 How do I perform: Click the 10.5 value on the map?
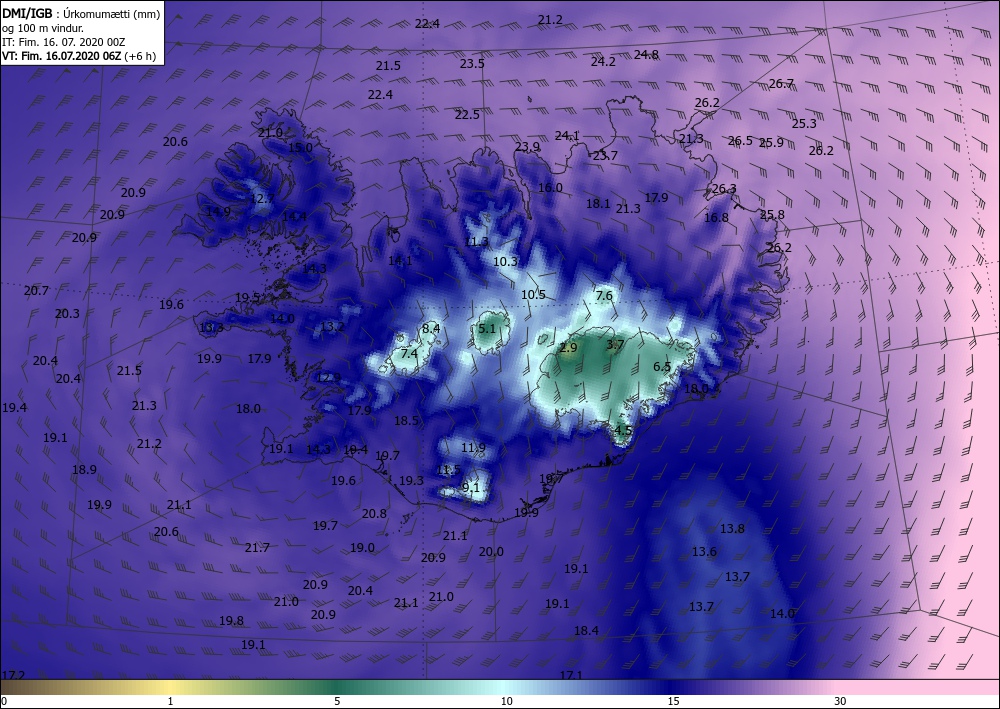tap(533, 295)
